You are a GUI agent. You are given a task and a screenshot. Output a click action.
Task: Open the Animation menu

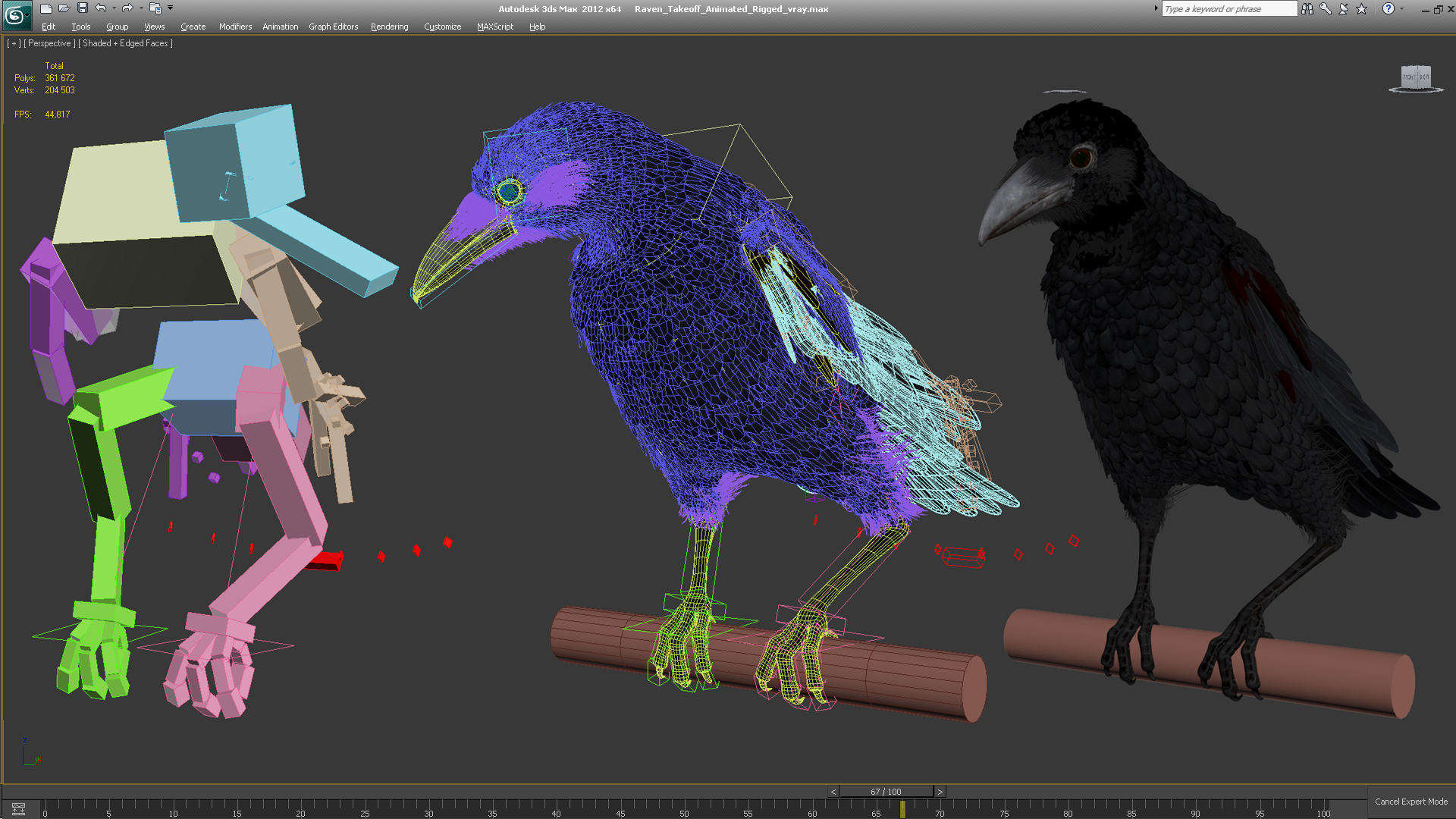click(280, 27)
